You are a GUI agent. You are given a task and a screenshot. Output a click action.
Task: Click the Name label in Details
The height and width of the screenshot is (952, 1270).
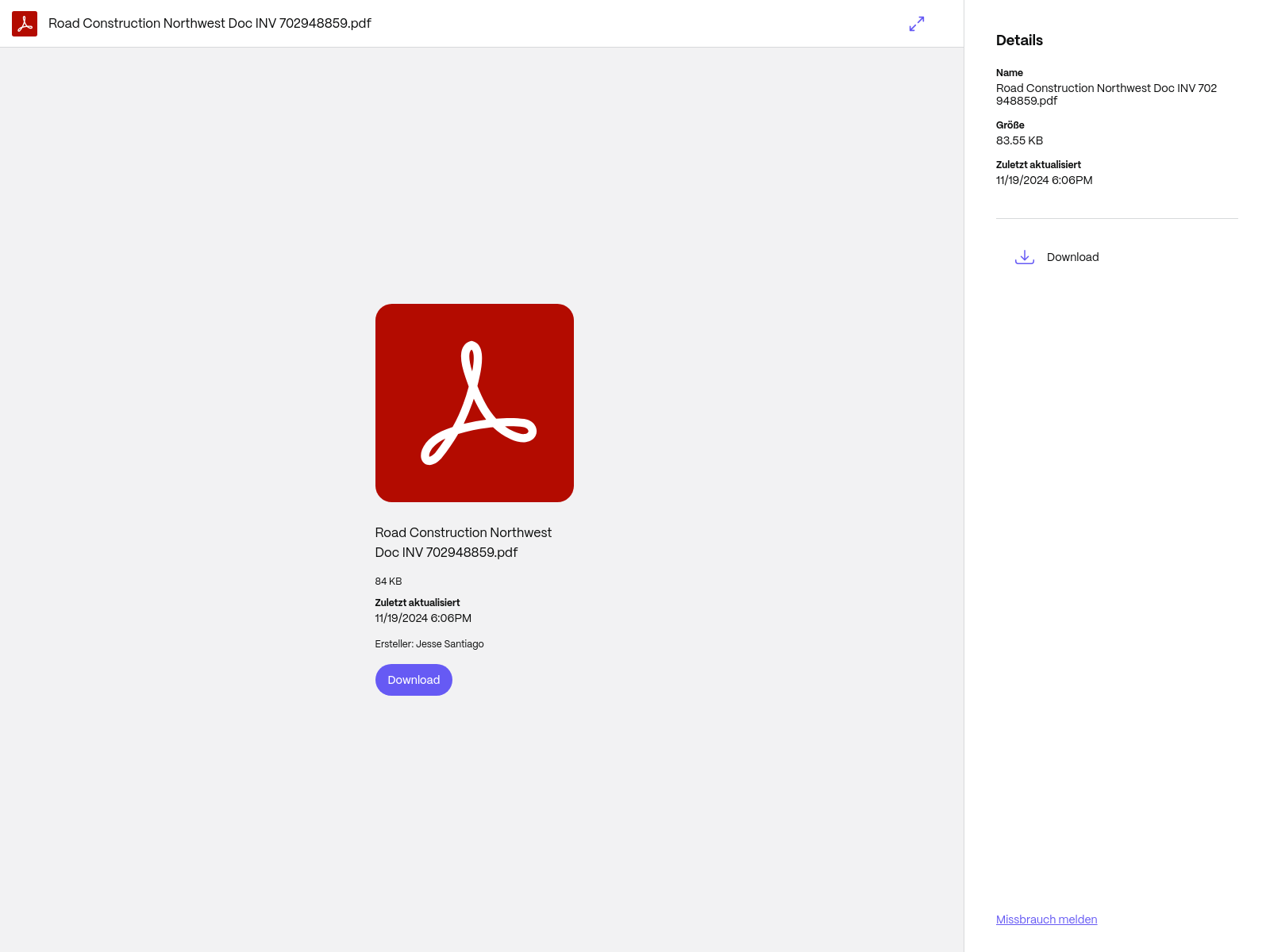tap(1009, 73)
